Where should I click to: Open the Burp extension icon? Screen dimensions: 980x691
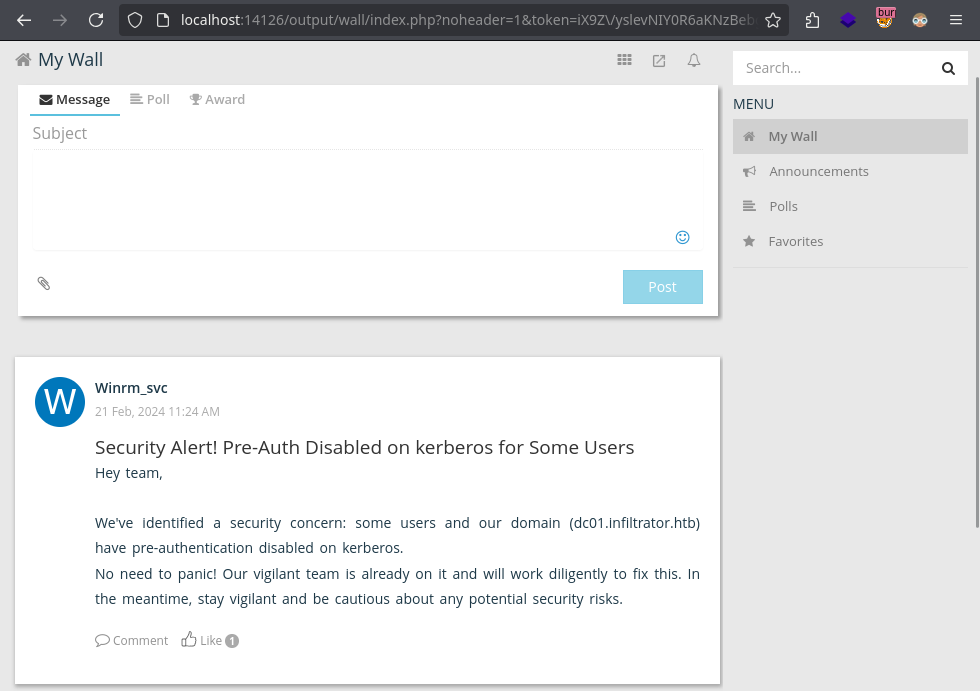pyautogui.click(x=884, y=18)
